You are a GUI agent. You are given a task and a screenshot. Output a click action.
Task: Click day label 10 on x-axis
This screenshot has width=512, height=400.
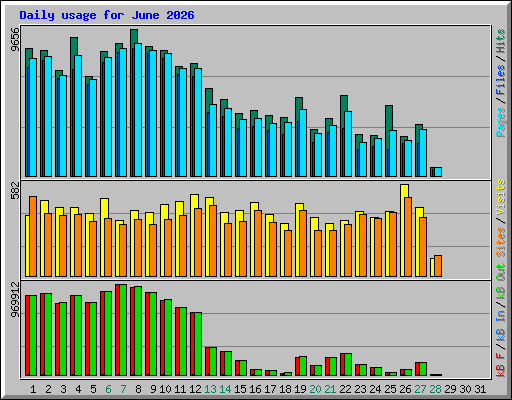(x=165, y=389)
